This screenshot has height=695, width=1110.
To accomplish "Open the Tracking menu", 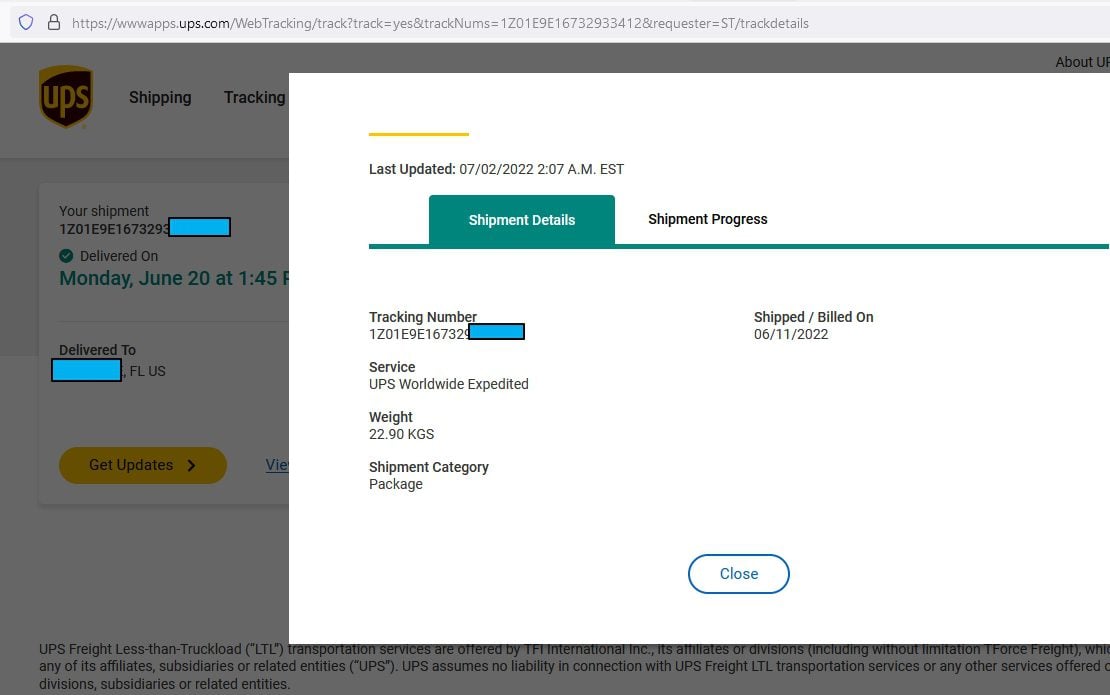I will point(254,98).
